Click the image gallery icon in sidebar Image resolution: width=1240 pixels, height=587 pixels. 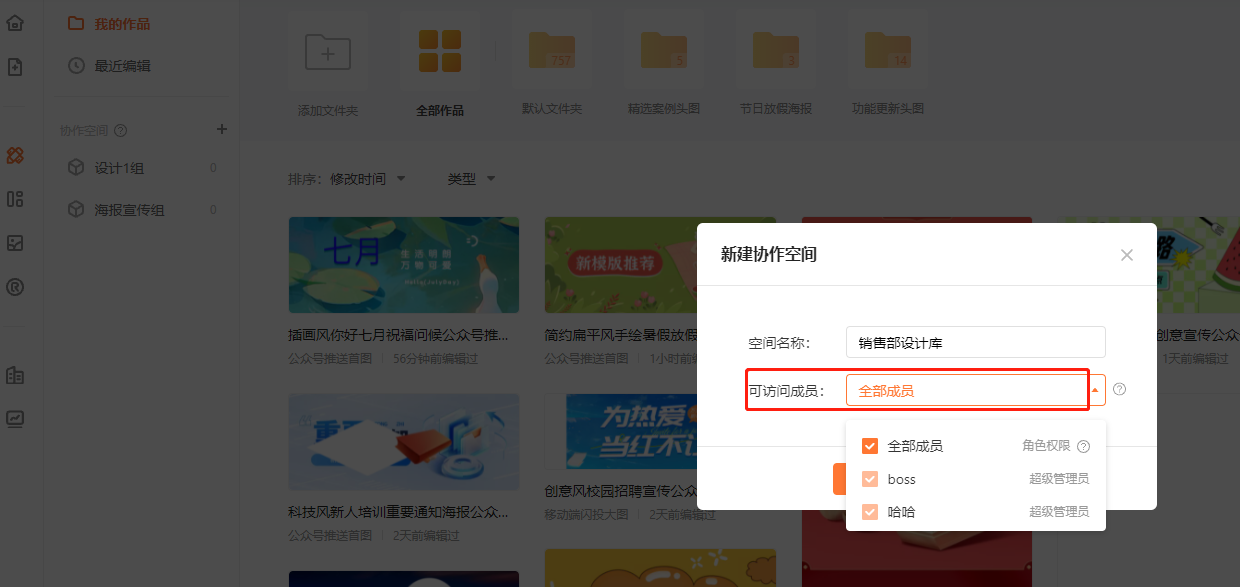(15, 243)
